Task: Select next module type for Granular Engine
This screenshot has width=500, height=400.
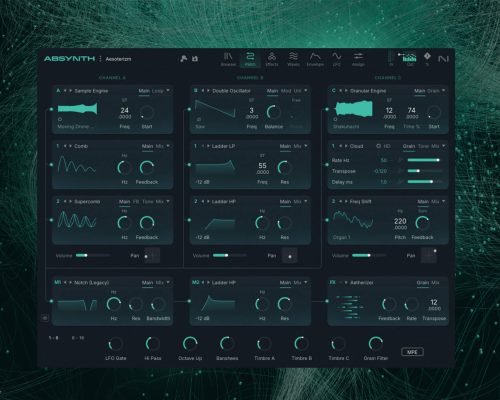Action: [x=346, y=91]
